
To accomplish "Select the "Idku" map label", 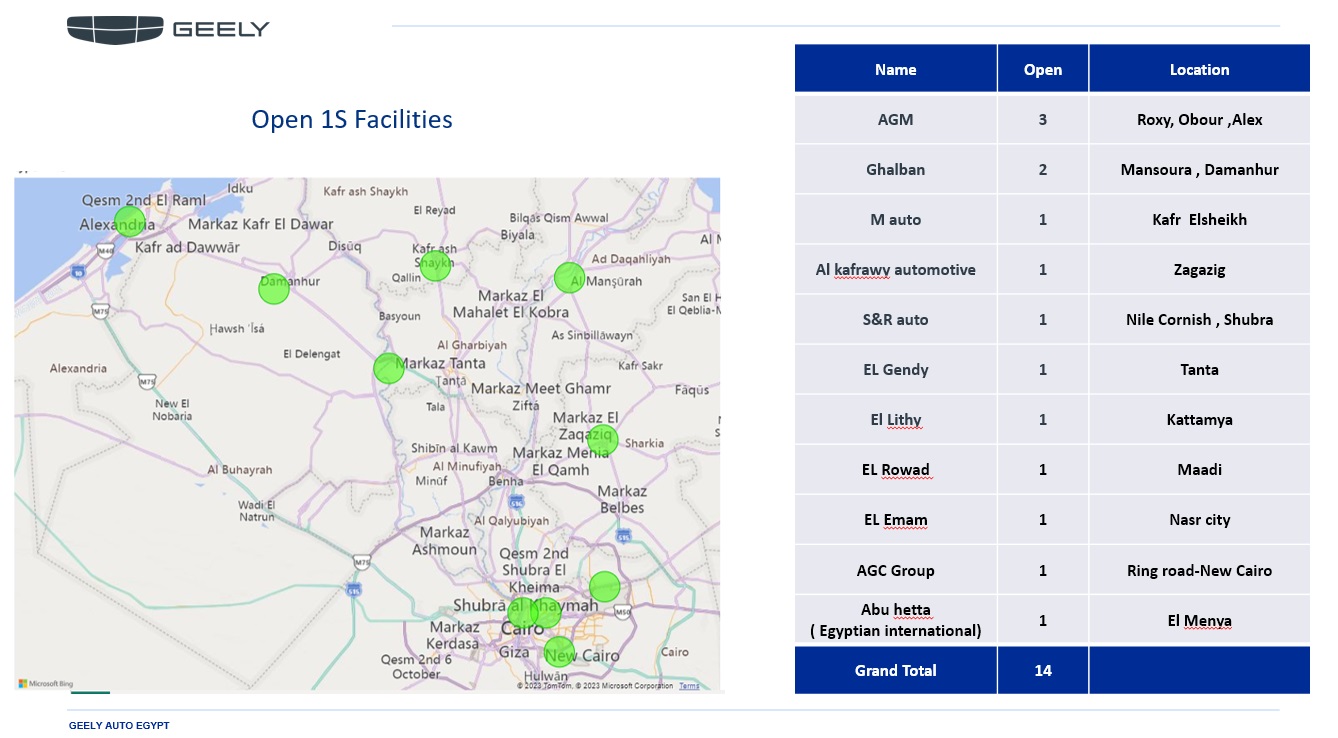I will [x=240, y=188].
